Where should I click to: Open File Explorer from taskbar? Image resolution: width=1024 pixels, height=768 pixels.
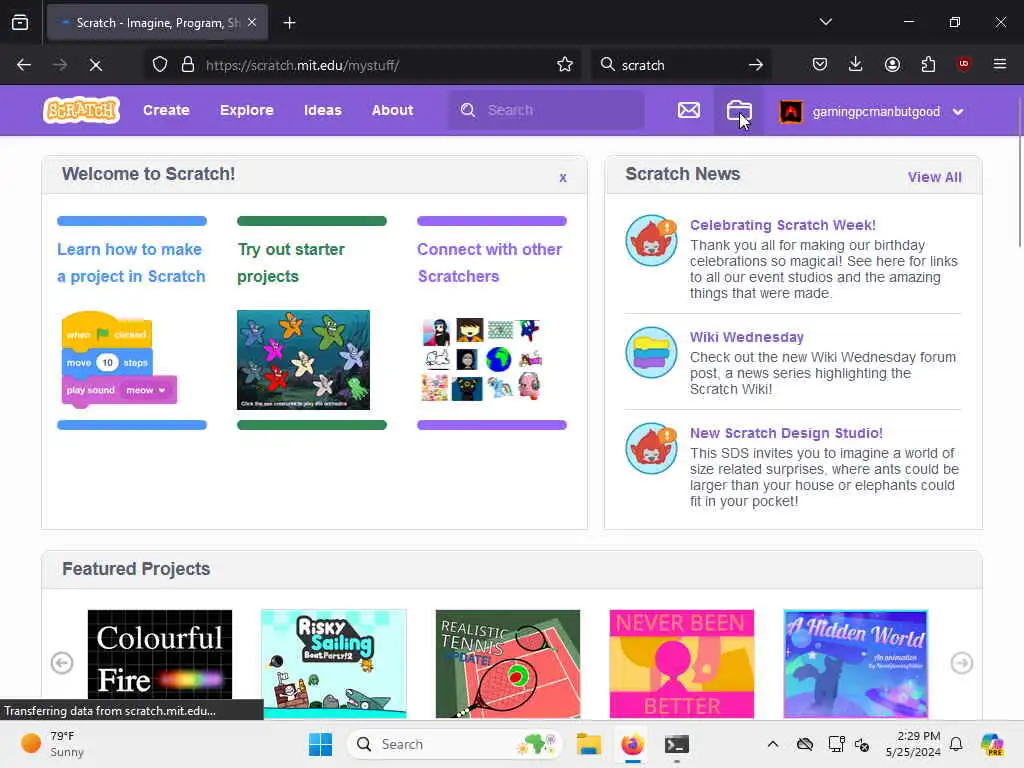(588, 744)
